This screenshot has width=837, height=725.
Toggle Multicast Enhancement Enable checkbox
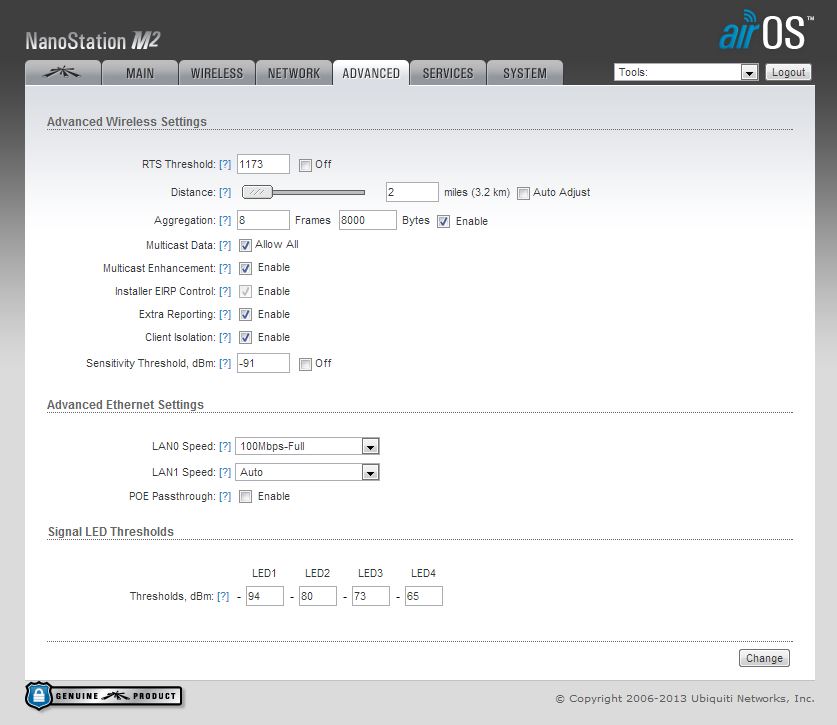click(x=245, y=269)
